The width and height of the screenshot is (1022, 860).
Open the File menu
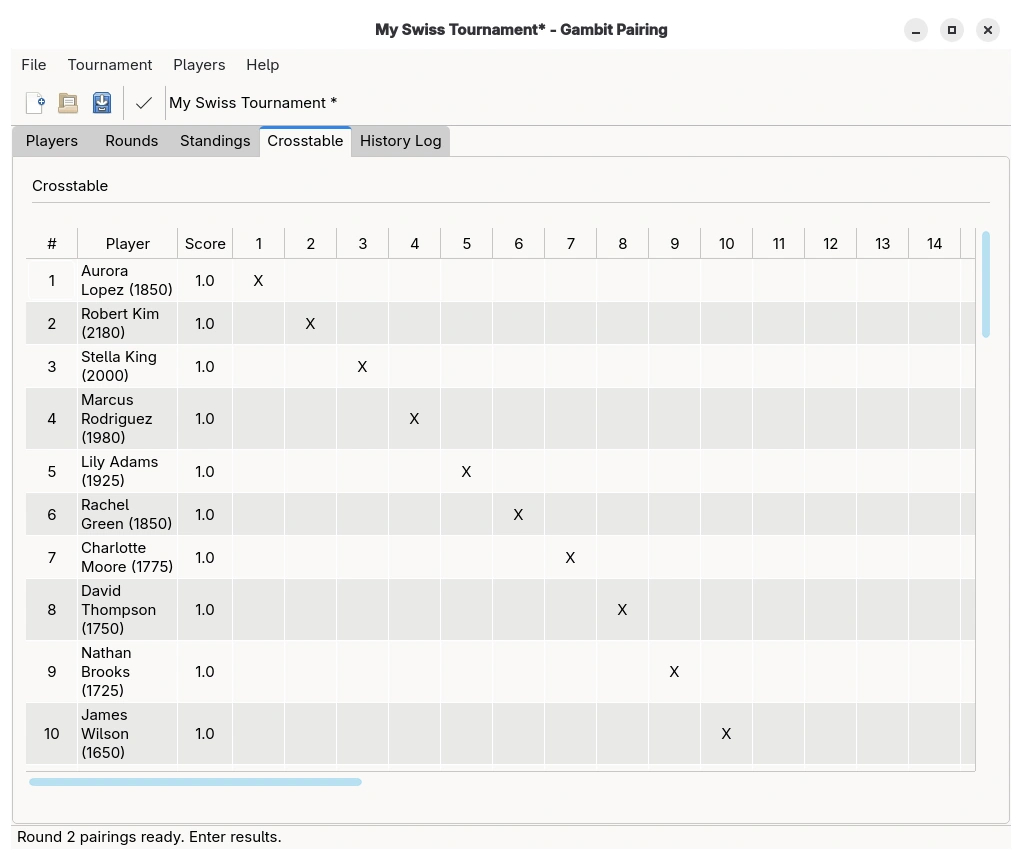(x=34, y=65)
